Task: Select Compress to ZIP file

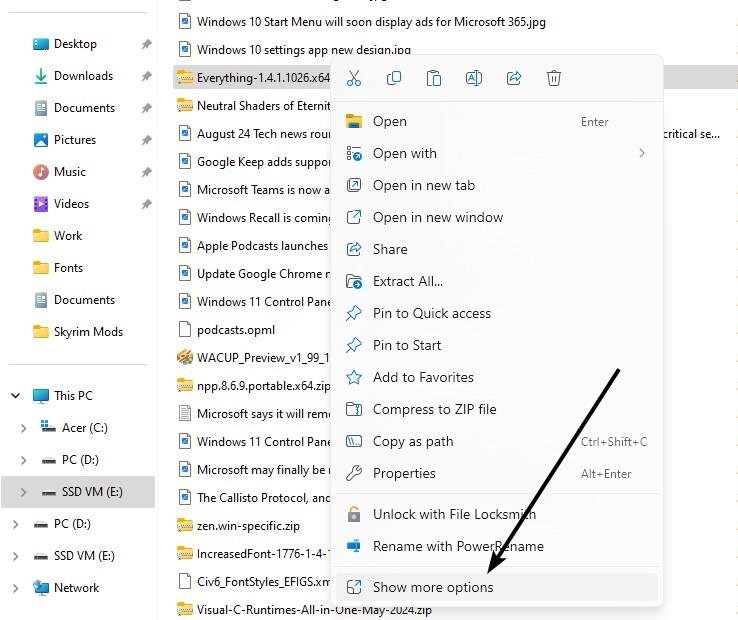Action: click(x=497, y=410)
